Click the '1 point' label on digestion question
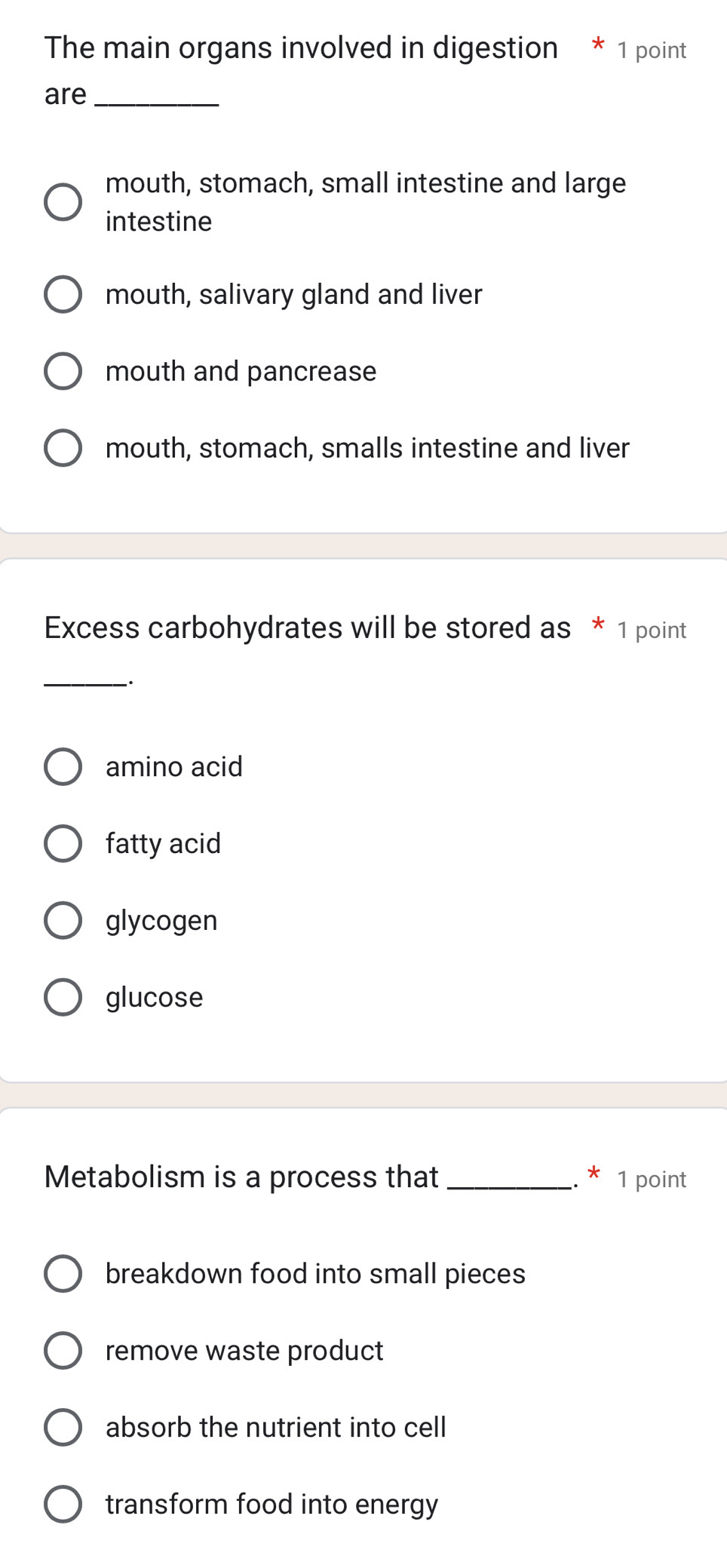This screenshot has width=727, height=1568. [x=652, y=51]
